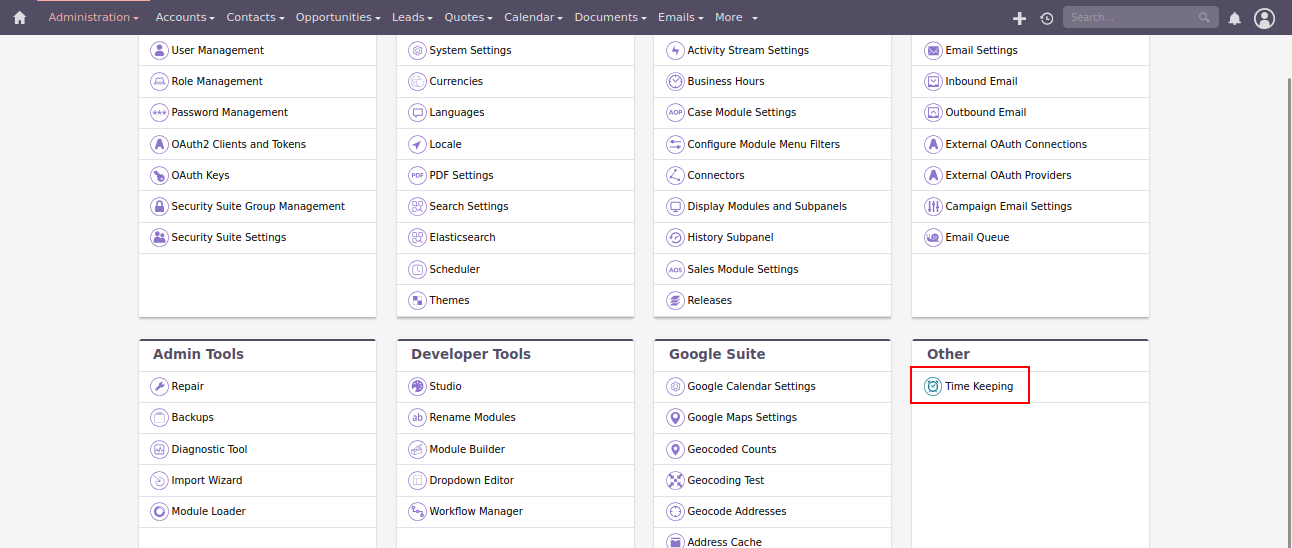This screenshot has width=1292, height=548.
Task: Open the user profile avatar icon
Action: pyautogui.click(x=1264, y=18)
